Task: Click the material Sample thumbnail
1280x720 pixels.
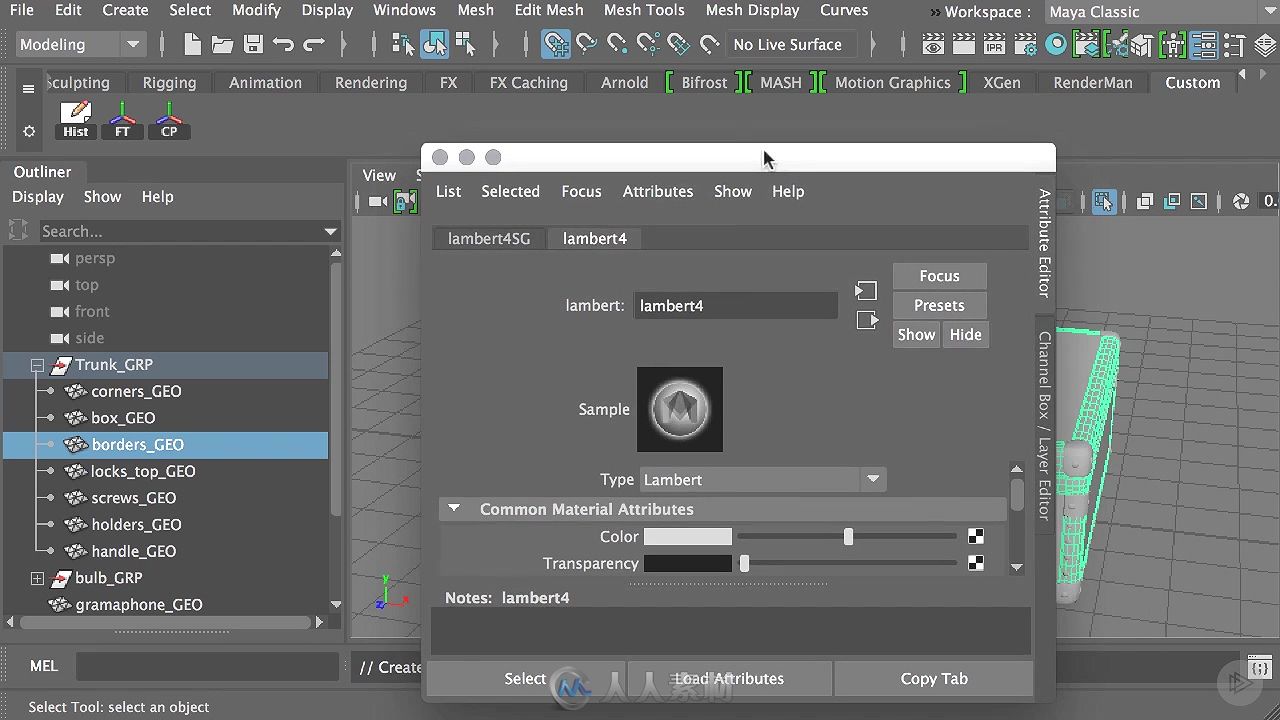Action: pos(680,409)
